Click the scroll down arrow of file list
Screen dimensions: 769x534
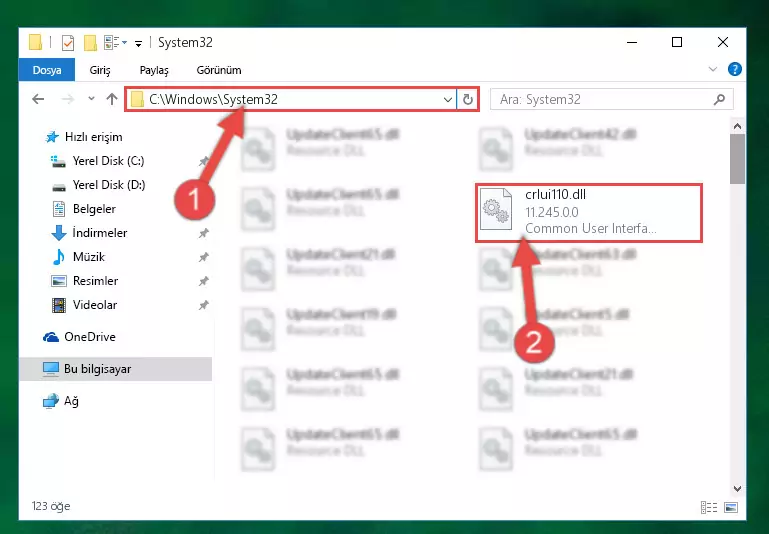pyautogui.click(x=737, y=488)
